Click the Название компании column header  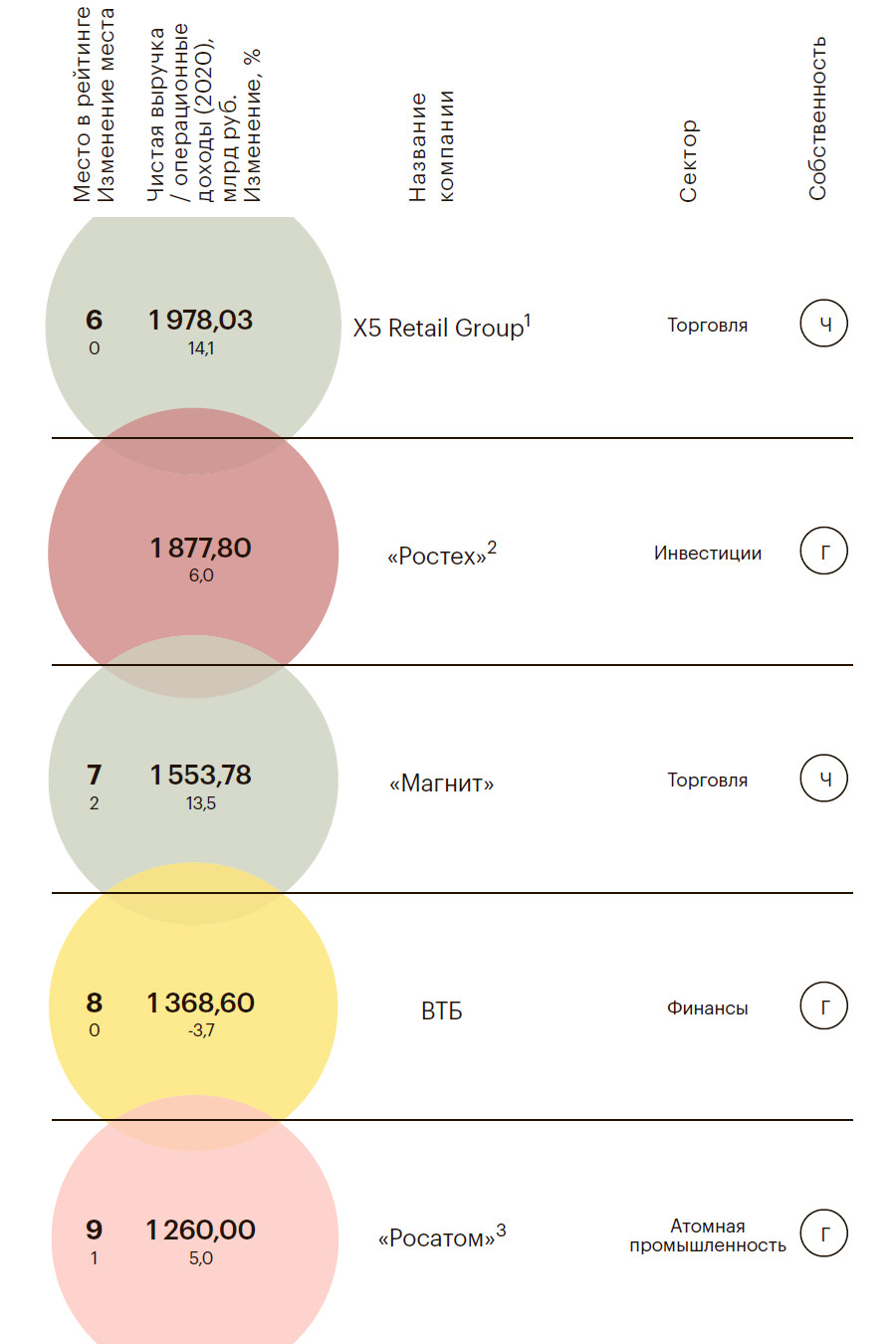(x=431, y=147)
